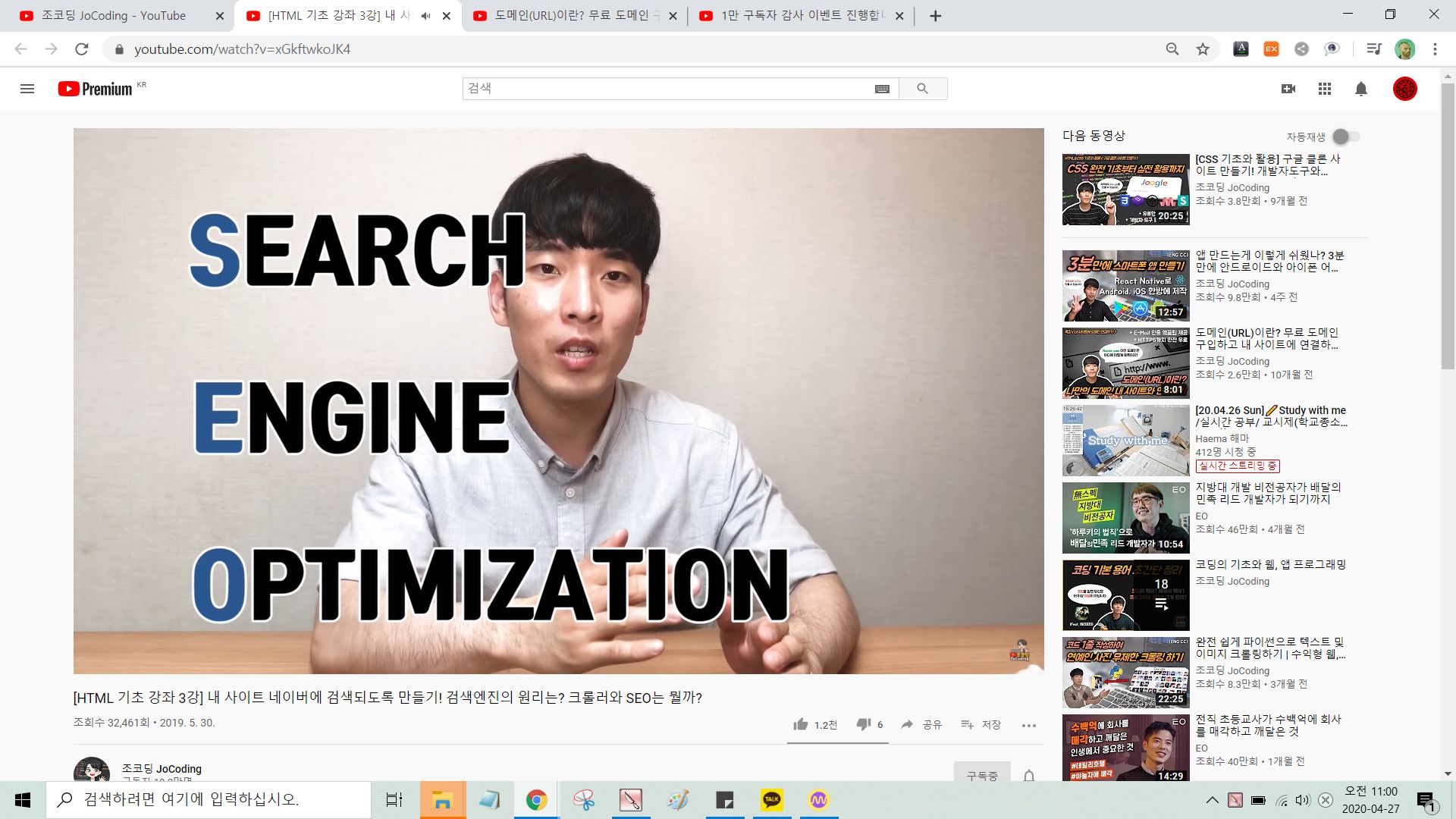
Task: Close the HTML 기초 강좌 3강 tab
Action: coord(447,16)
